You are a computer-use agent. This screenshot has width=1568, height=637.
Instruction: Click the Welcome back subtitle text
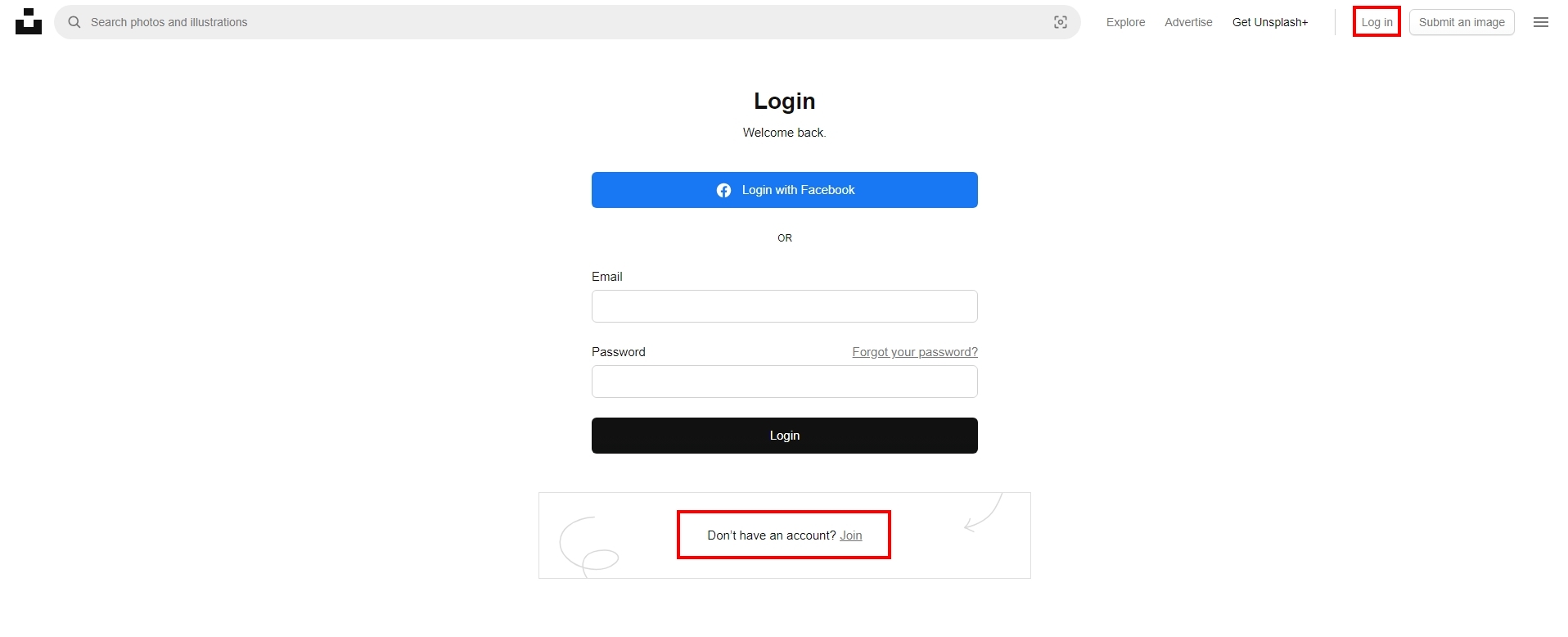point(784,133)
